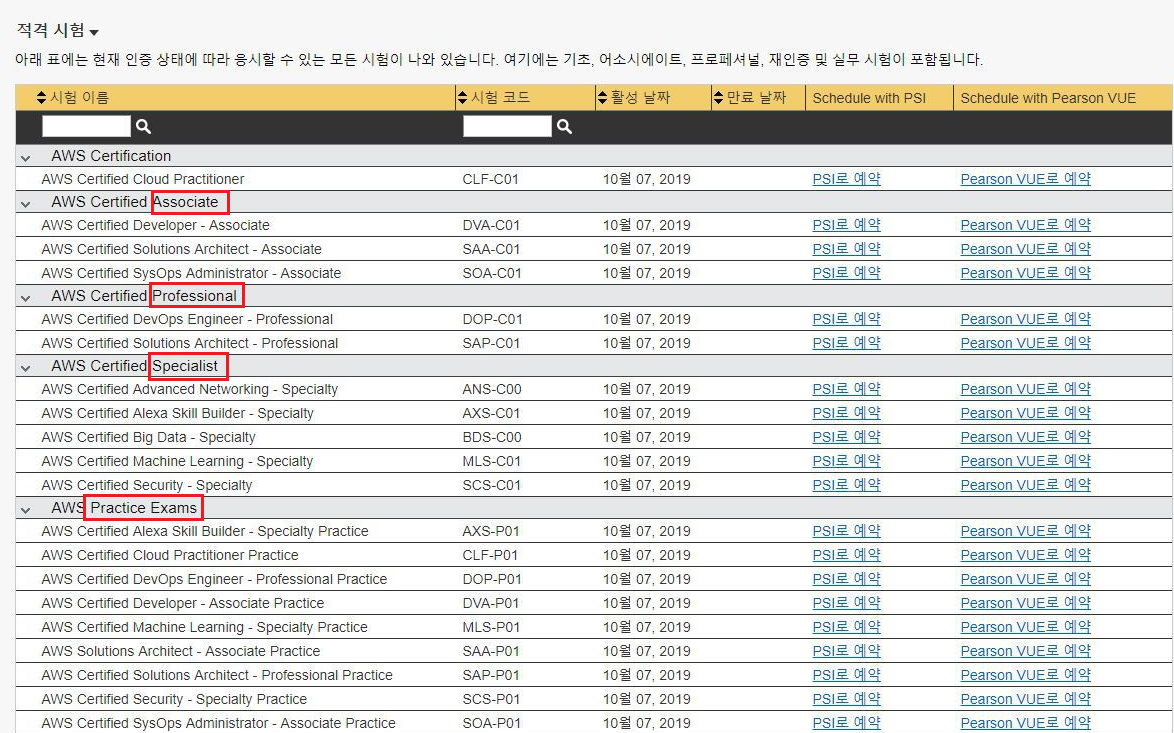Select 'AWS Solutions Architect - Associate Practice' name
Viewport: 1174px width, 733px height.
point(181,651)
